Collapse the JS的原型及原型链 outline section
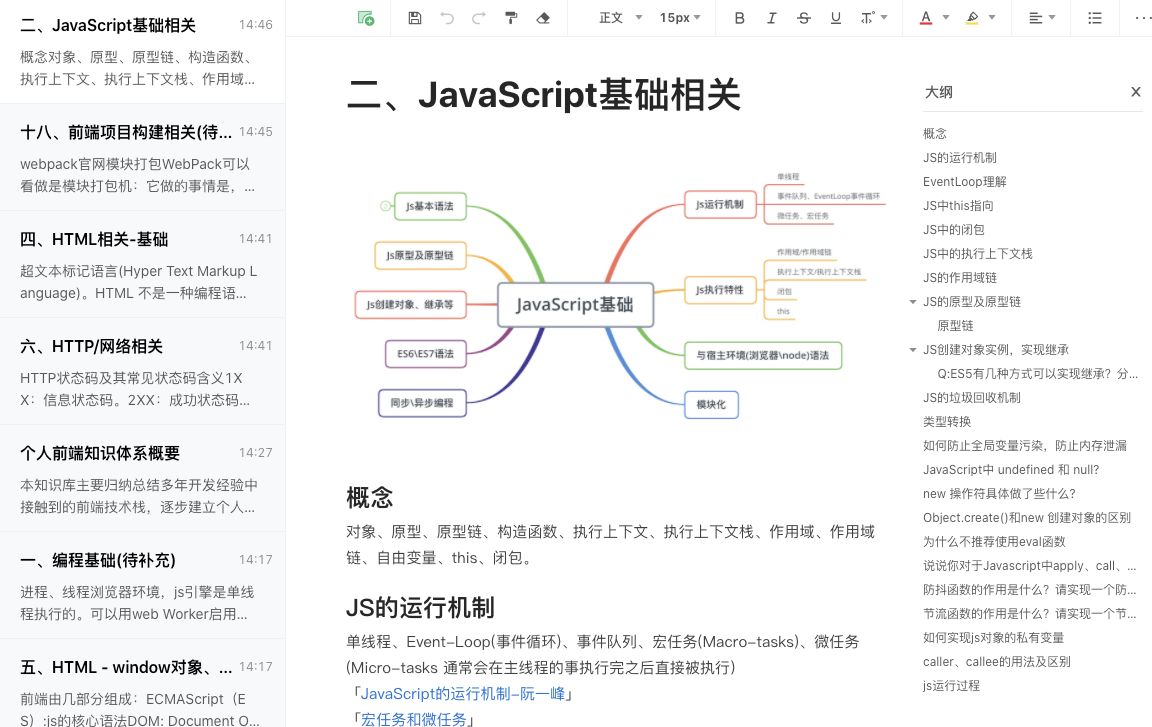 click(x=912, y=302)
